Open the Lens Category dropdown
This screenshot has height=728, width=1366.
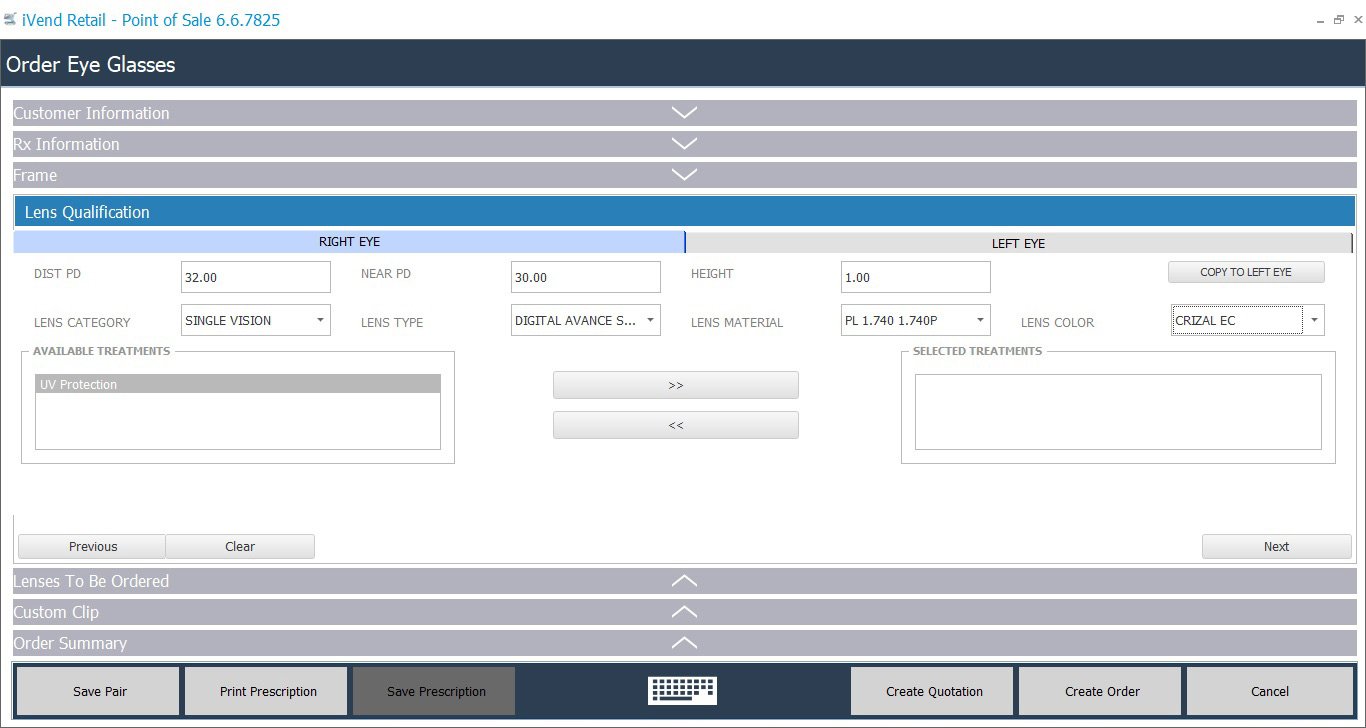[x=320, y=319]
